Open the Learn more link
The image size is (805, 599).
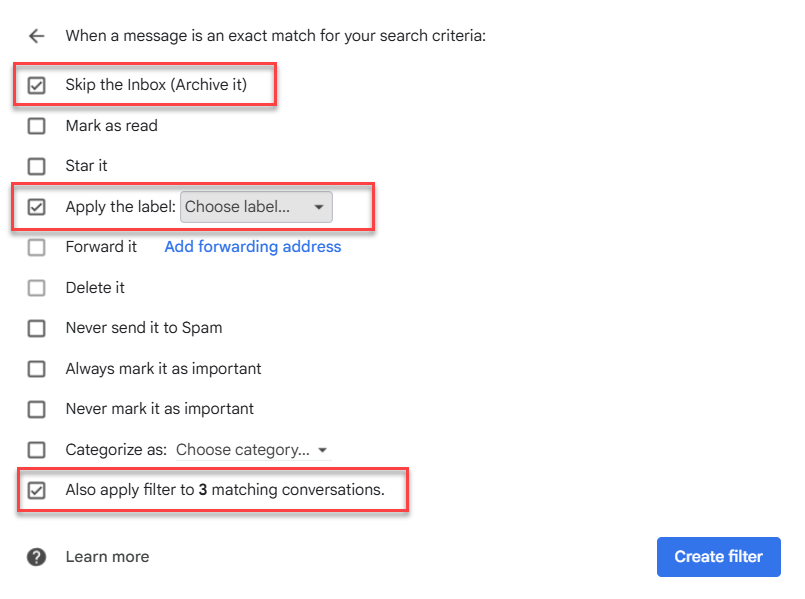point(107,557)
